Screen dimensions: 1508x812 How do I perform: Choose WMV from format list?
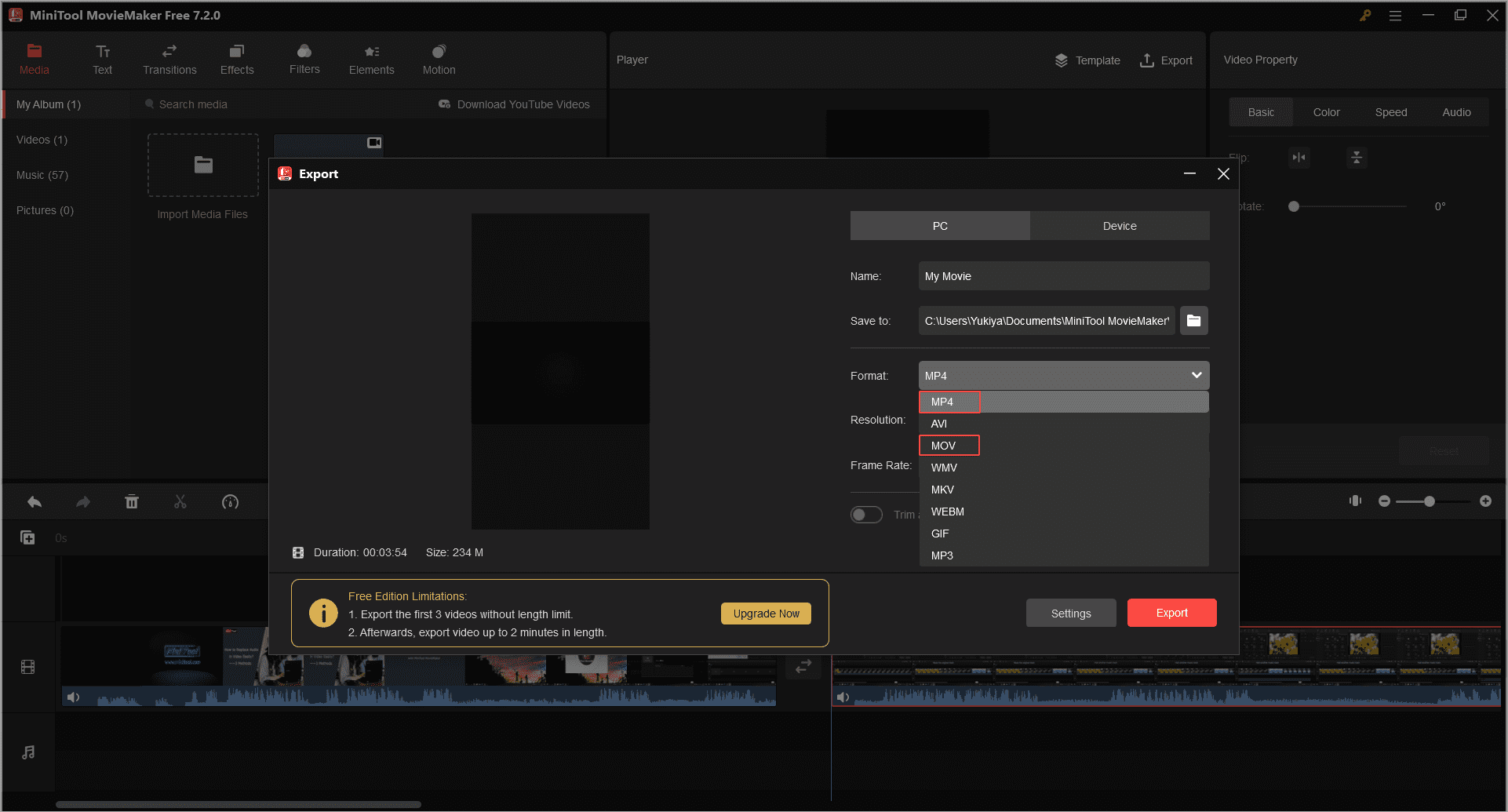coord(1064,468)
